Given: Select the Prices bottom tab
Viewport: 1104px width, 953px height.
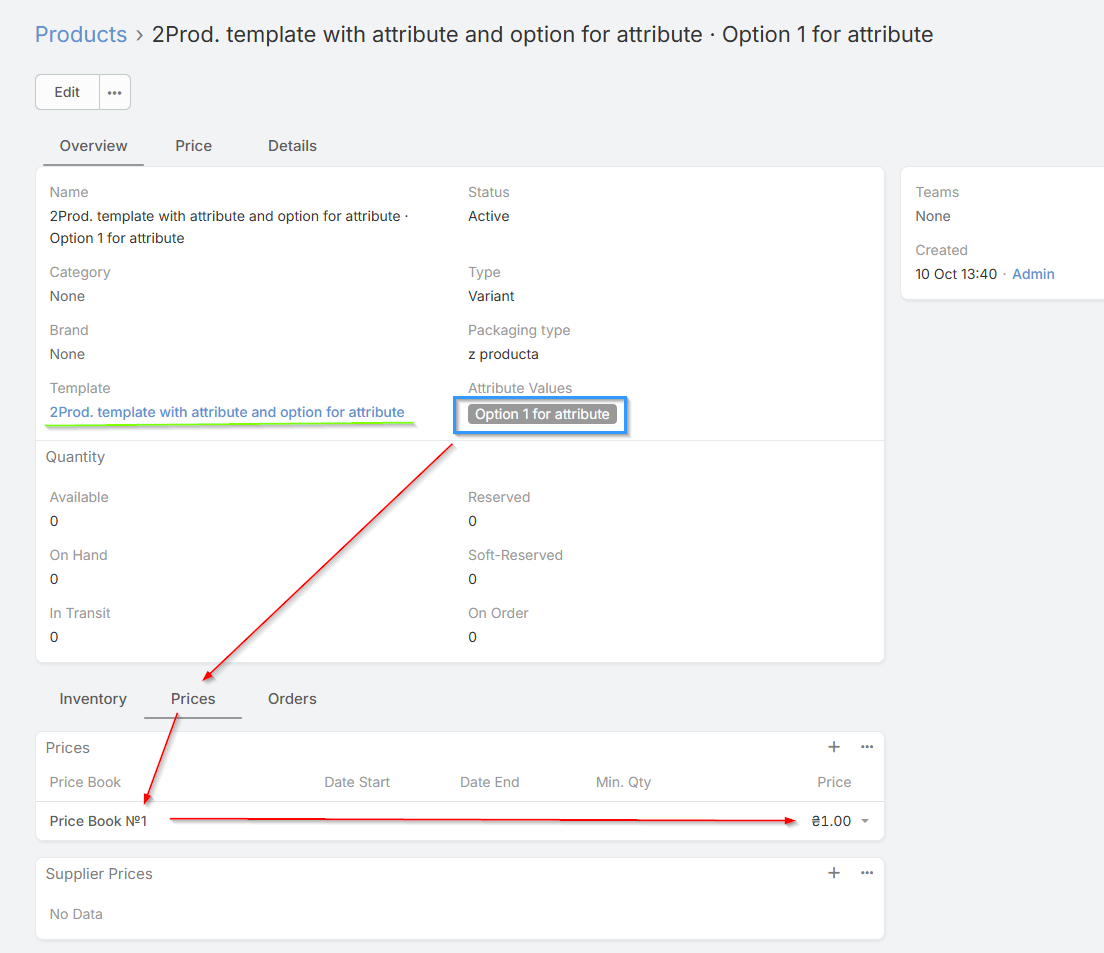Looking at the screenshot, I should (x=193, y=699).
